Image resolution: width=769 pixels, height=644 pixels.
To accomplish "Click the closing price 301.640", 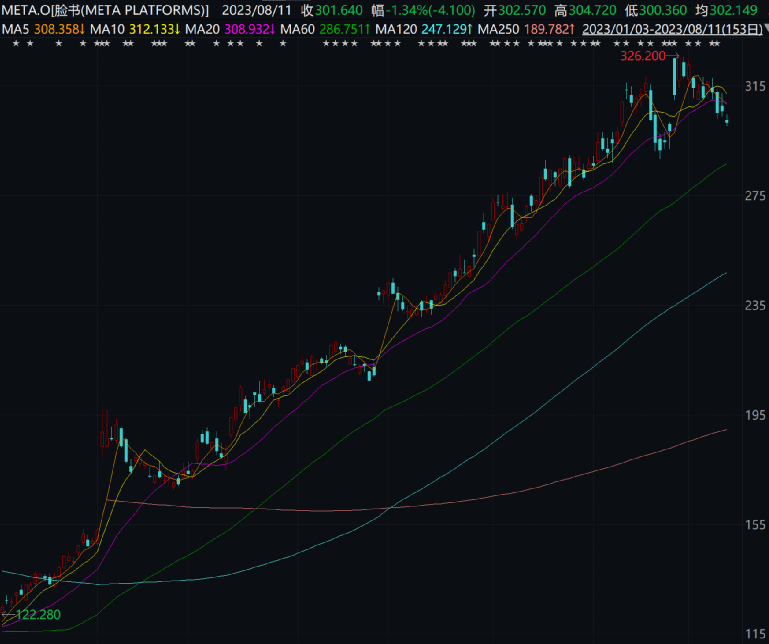I will click(x=339, y=11).
